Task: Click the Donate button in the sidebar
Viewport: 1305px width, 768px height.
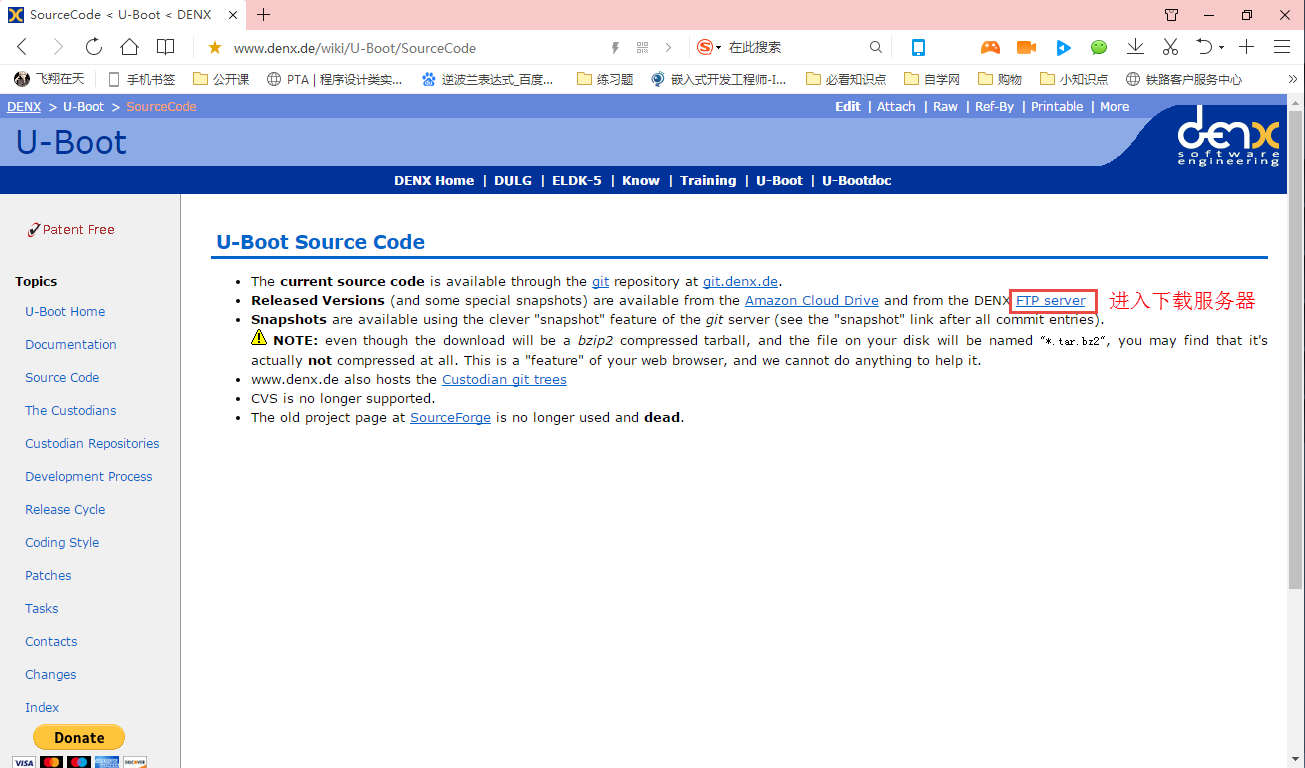Action: pyautogui.click(x=79, y=737)
